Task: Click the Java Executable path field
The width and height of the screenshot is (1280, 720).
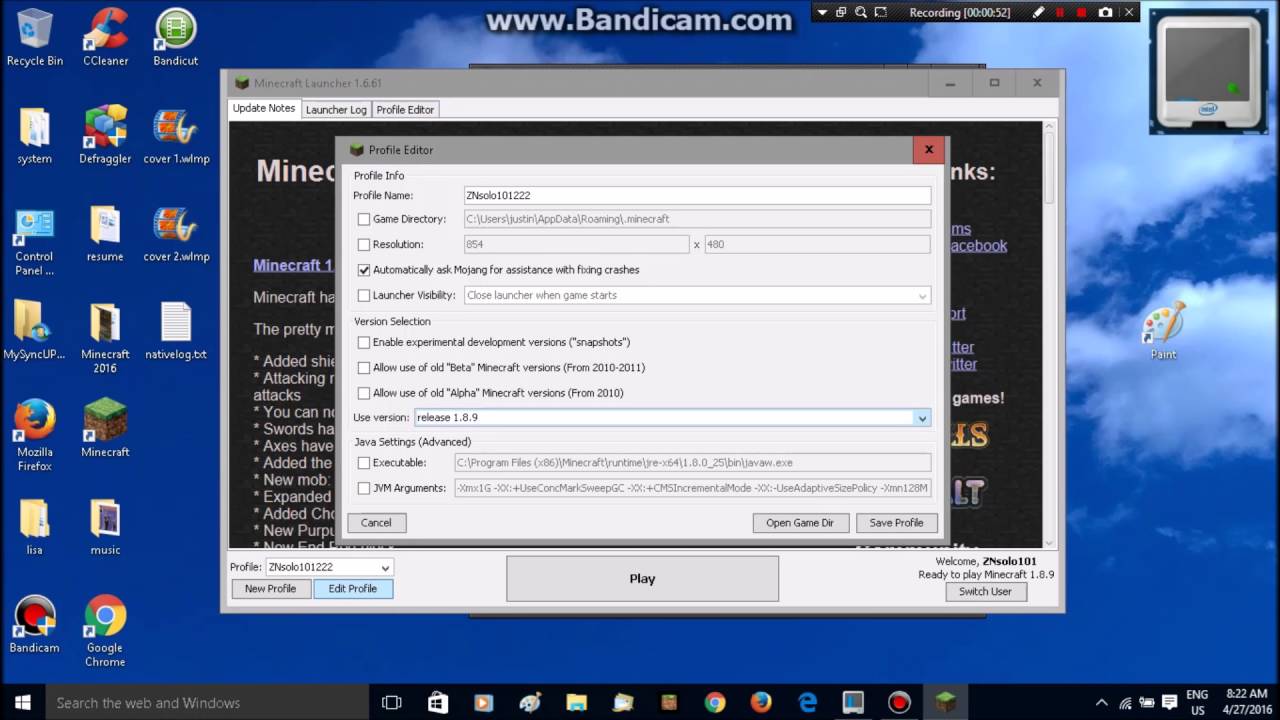Action: 692,463
